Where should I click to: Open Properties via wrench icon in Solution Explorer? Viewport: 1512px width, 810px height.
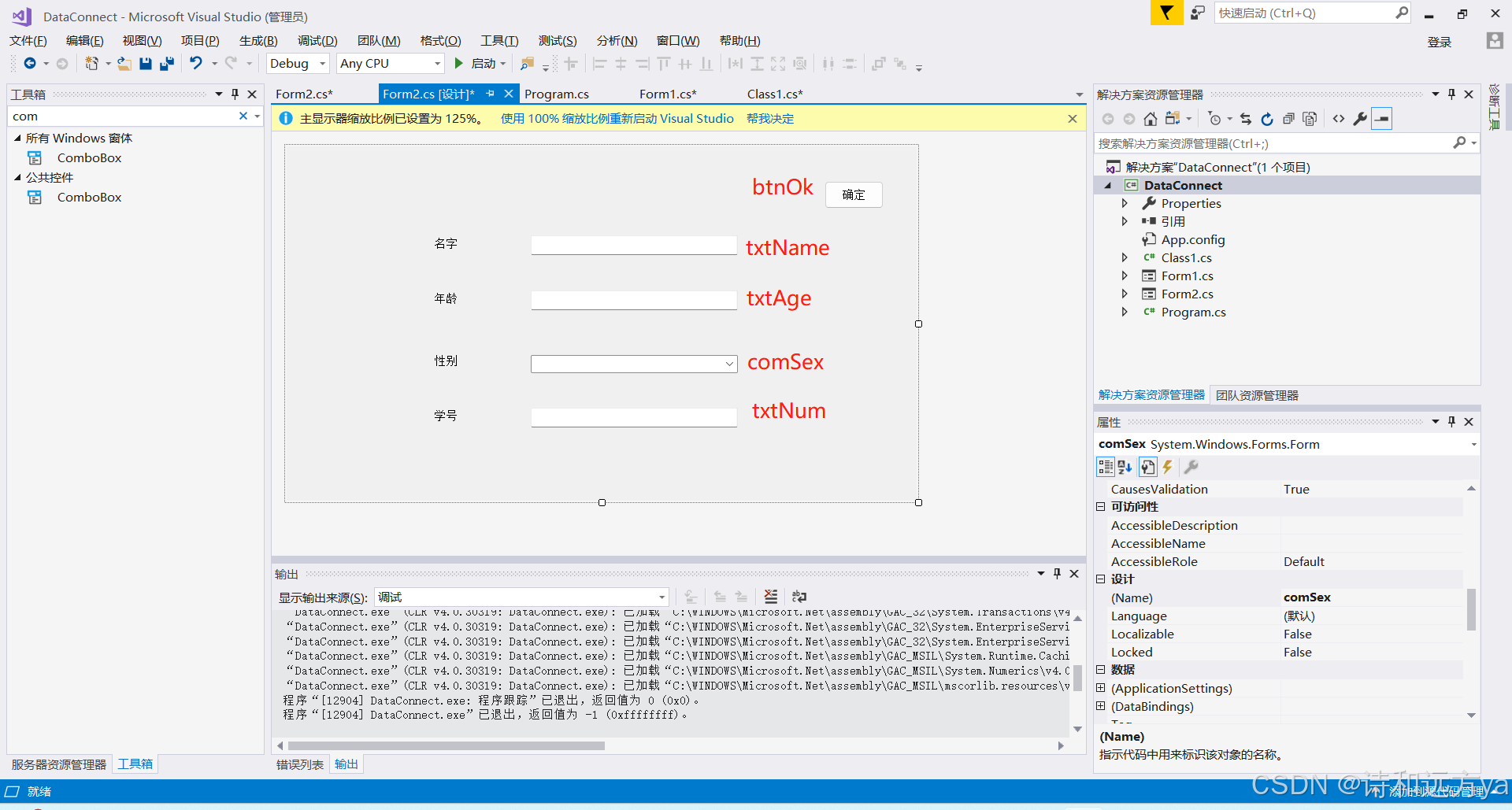coord(1360,119)
